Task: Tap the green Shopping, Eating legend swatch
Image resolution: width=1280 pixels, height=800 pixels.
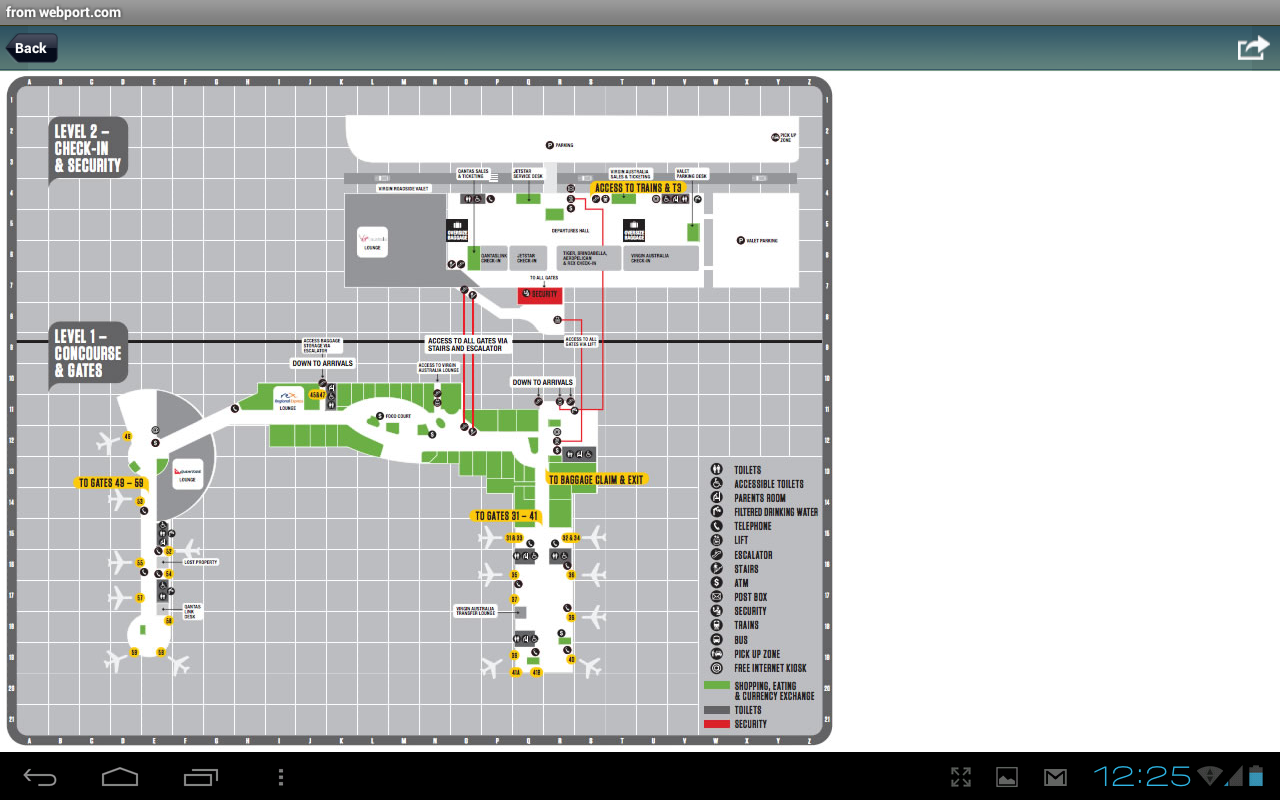Action: click(717, 685)
